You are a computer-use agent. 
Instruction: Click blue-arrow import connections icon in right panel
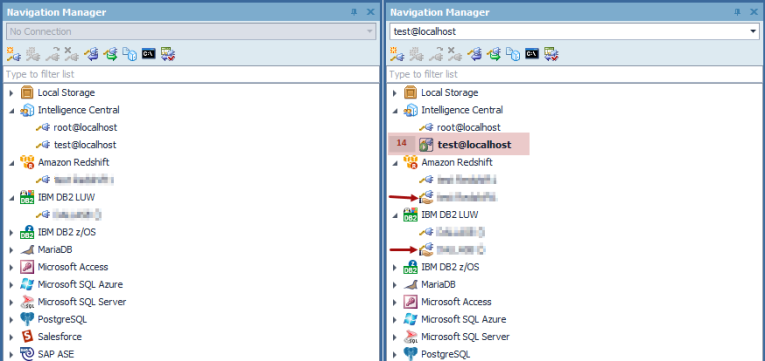click(474, 54)
